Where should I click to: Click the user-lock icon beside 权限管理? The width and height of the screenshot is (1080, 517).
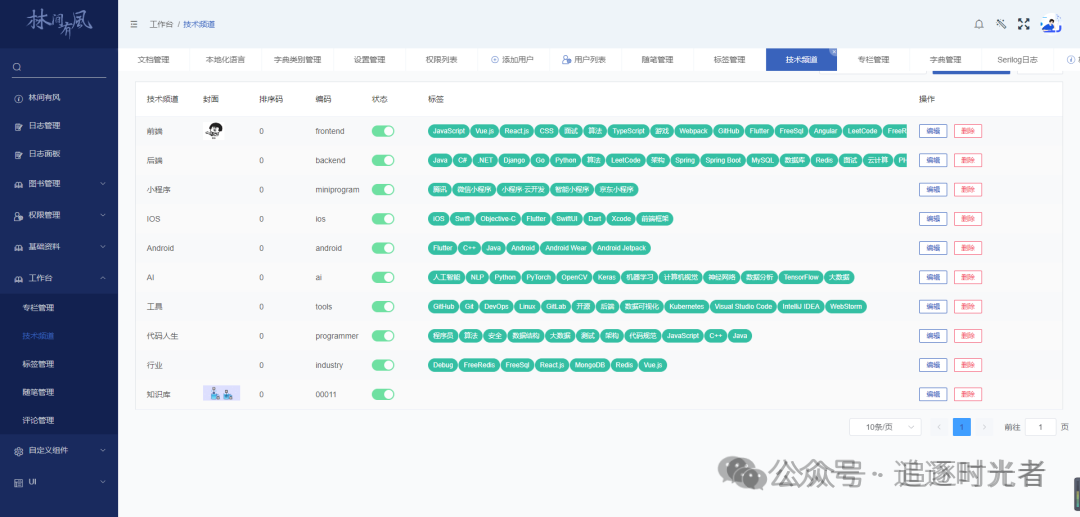coord(19,215)
